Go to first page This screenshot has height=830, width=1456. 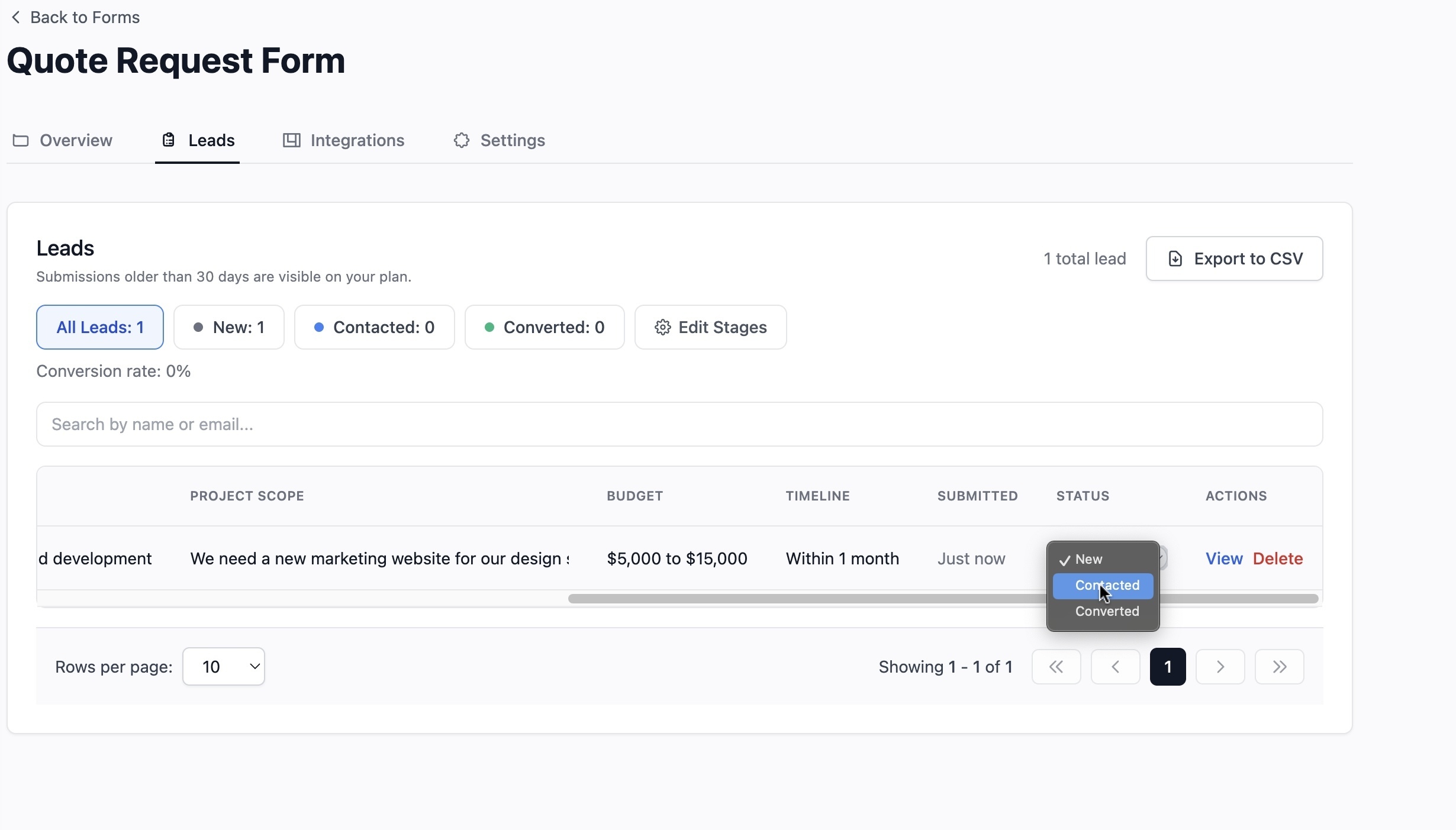[x=1056, y=667]
